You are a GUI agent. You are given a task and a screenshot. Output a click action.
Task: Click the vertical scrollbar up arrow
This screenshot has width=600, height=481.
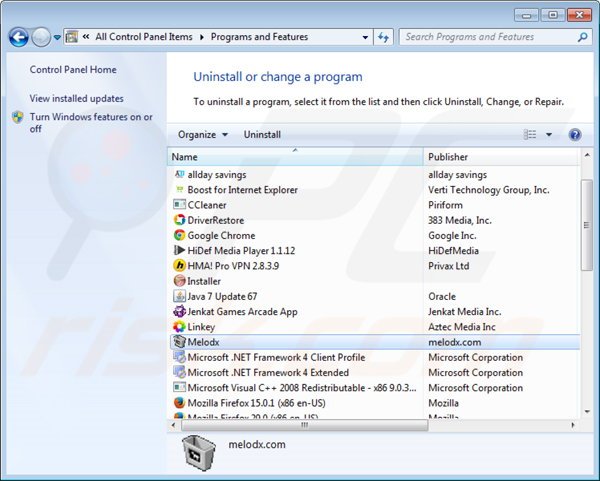[x=587, y=155]
